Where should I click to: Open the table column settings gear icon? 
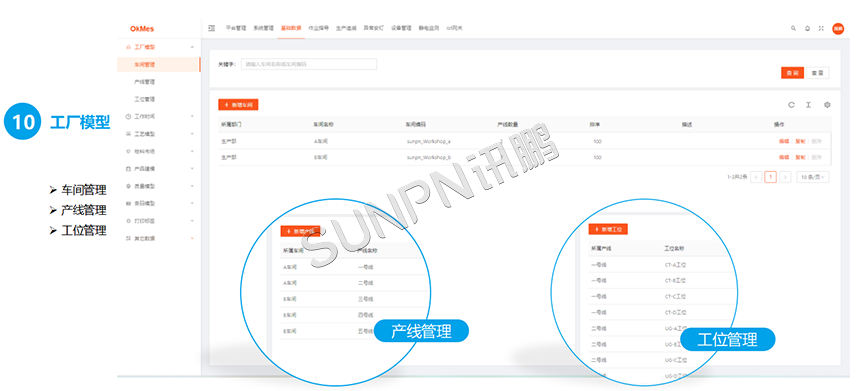click(x=827, y=105)
